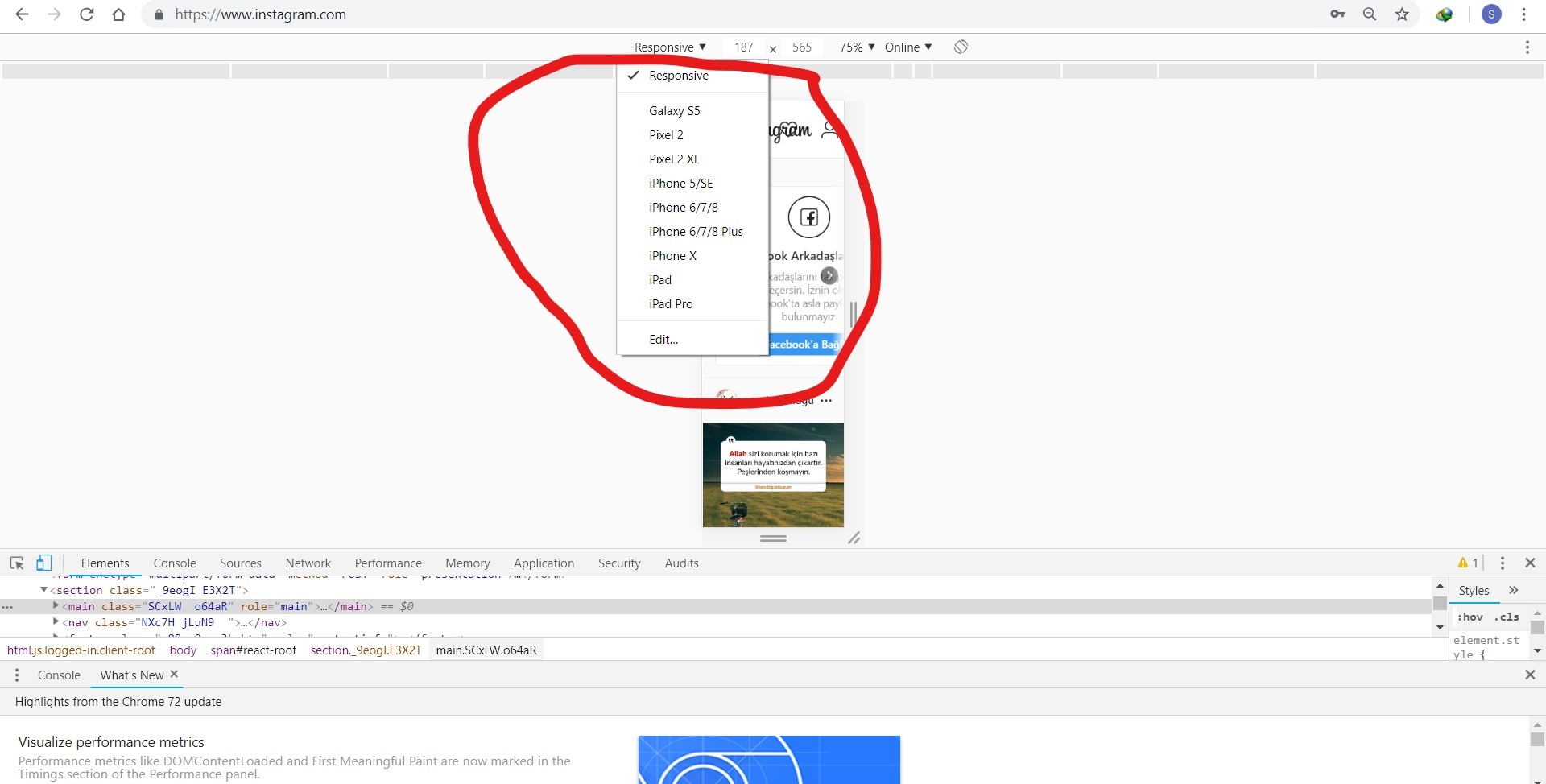Select body in the DOM breadcrumb
Viewport: 1546px width, 784px height.
pyautogui.click(x=183, y=650)
